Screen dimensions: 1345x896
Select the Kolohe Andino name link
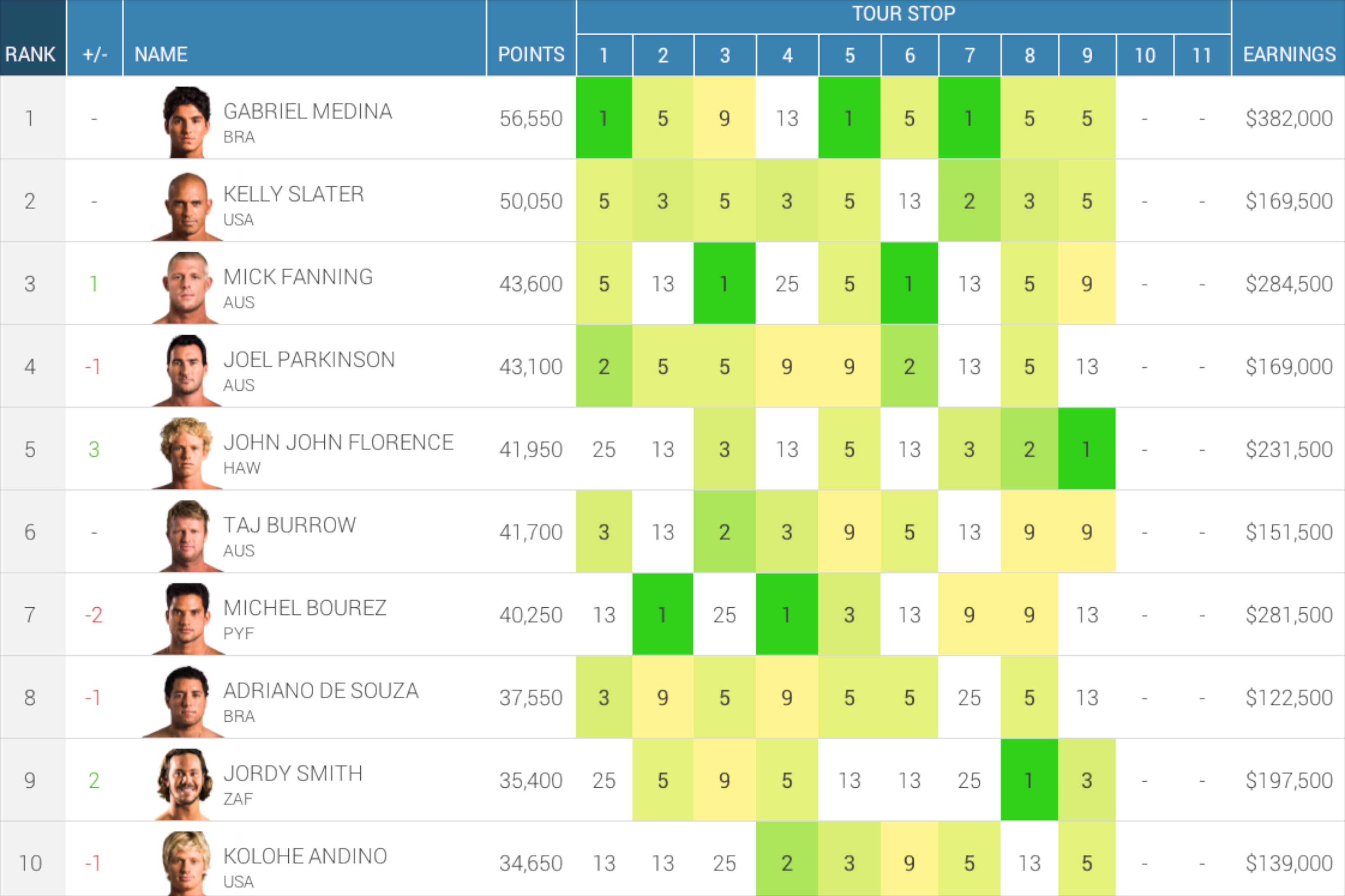point(305,856)
